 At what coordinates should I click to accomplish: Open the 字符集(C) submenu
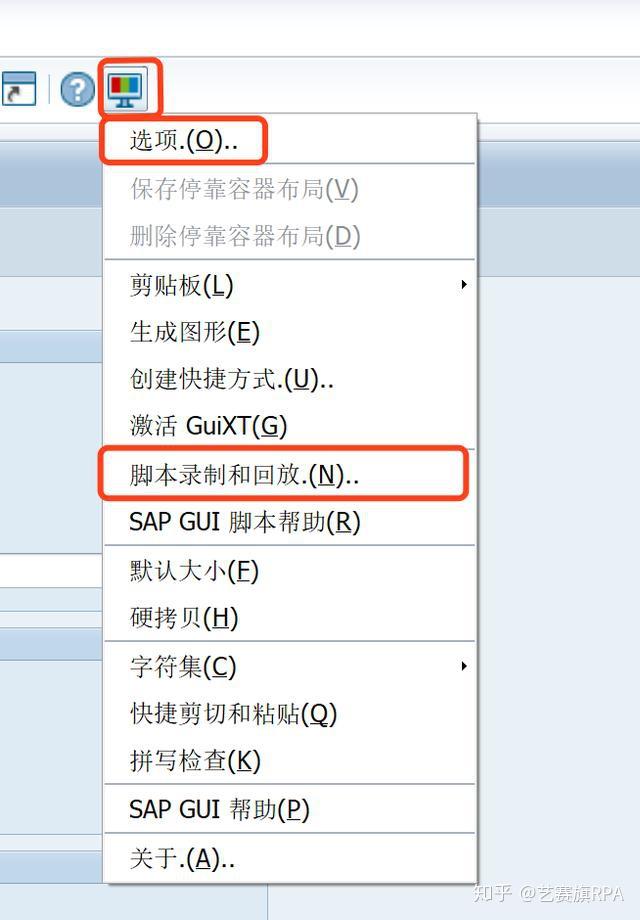coord(290,667)
